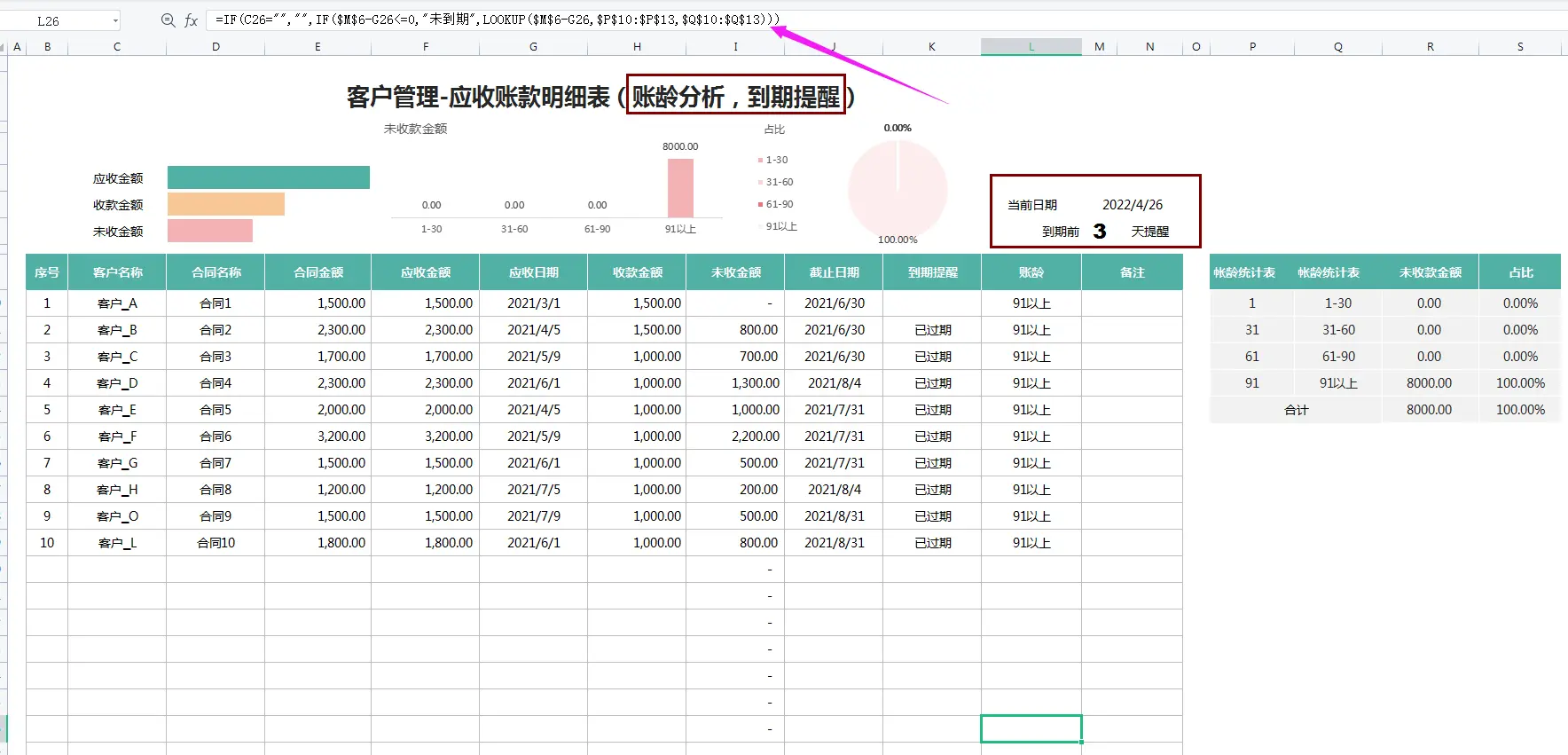Click the current date value 2022/4/26

click(1133, 205)
